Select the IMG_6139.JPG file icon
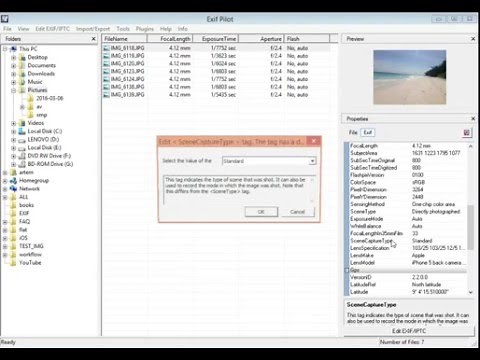This screenshot has height=360, width=480. point(106,95)
